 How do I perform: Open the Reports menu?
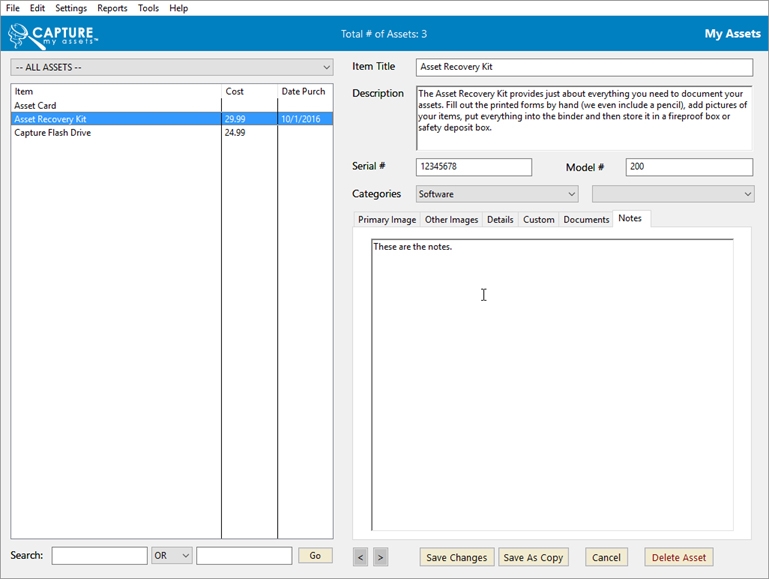112,8
